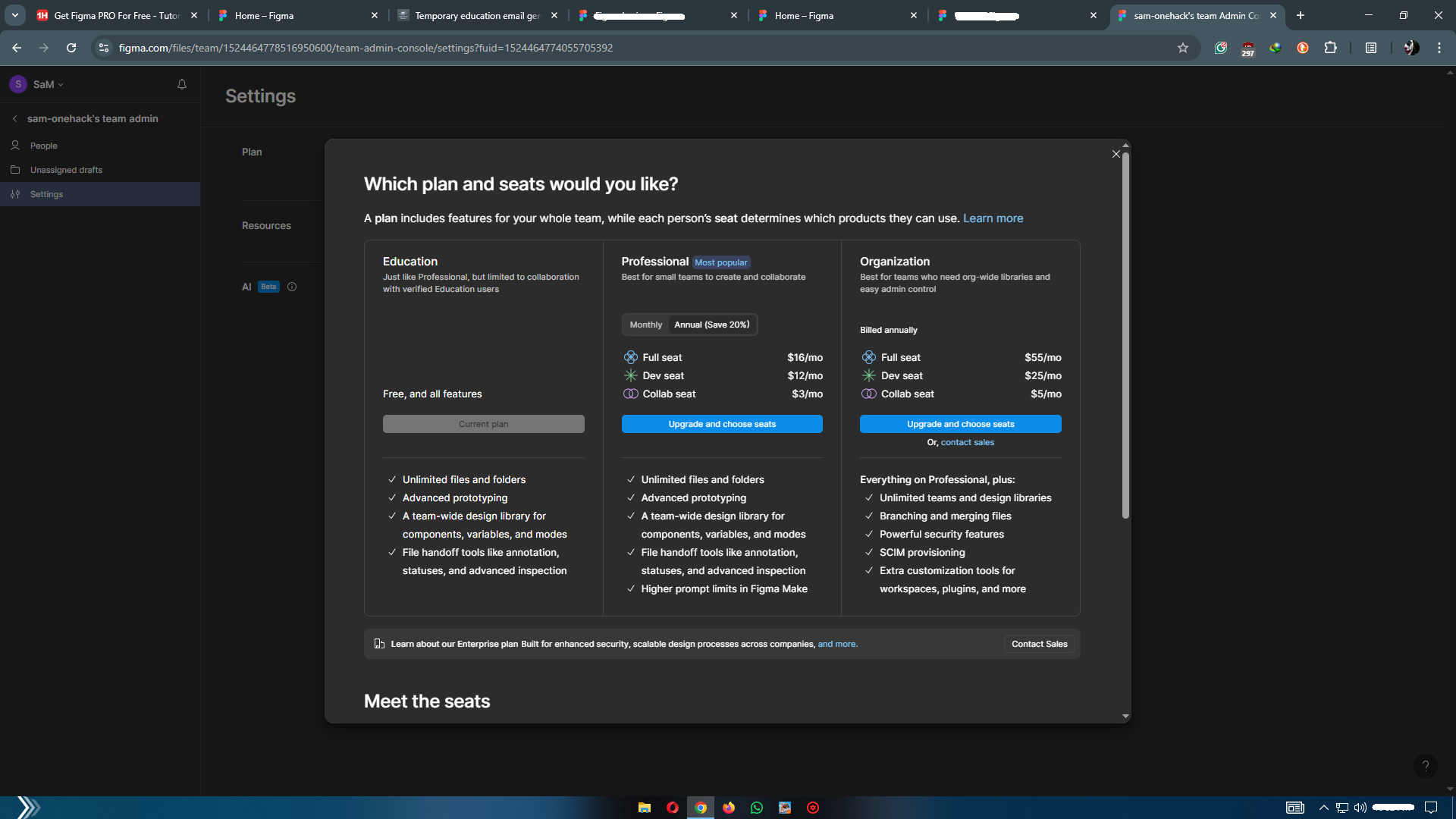Select Settings in the sidebar
Screen dimensions: 1456x819
pyautogui.click(x=100, y=194)
